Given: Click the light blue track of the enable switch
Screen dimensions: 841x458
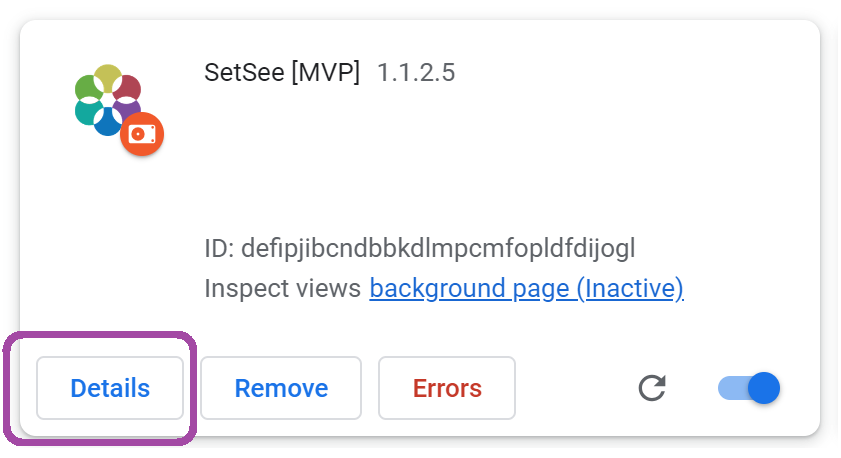Looking at the screenshot, I should tap(730, 388).
